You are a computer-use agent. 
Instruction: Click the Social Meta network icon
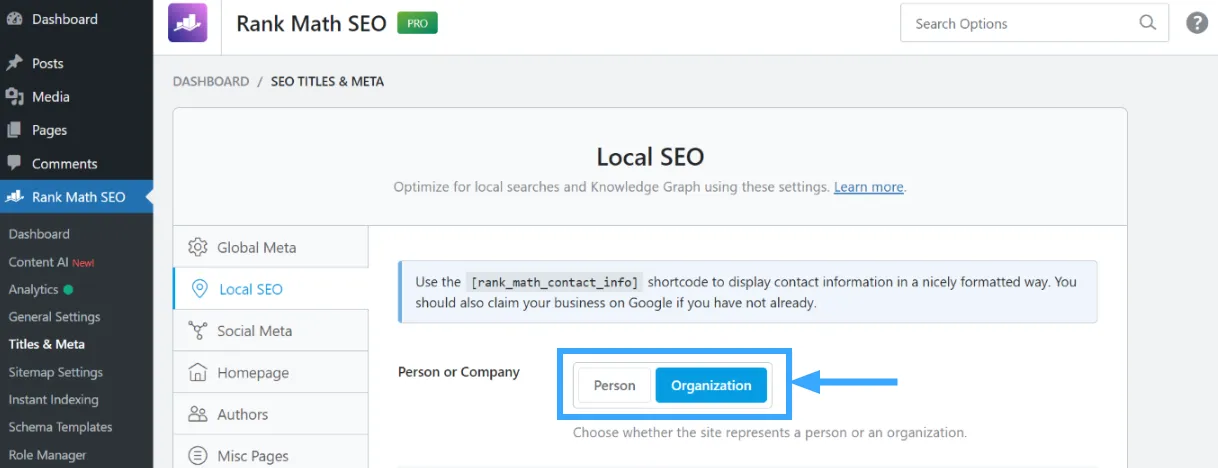pos(198,331)
